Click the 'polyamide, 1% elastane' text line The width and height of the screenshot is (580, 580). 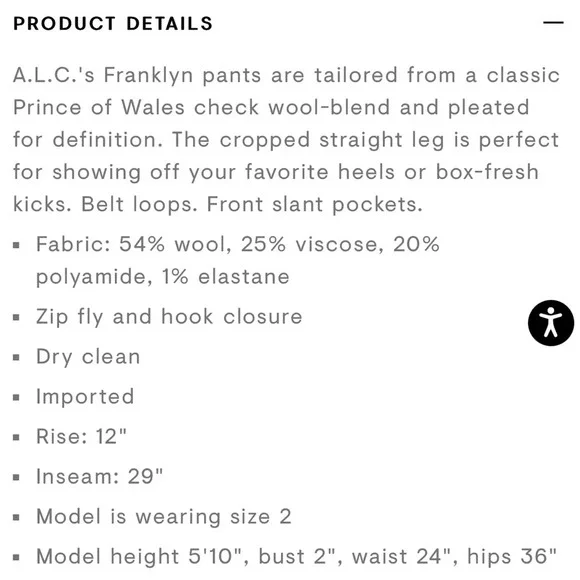pyautogui.click(x=163, y=277)
